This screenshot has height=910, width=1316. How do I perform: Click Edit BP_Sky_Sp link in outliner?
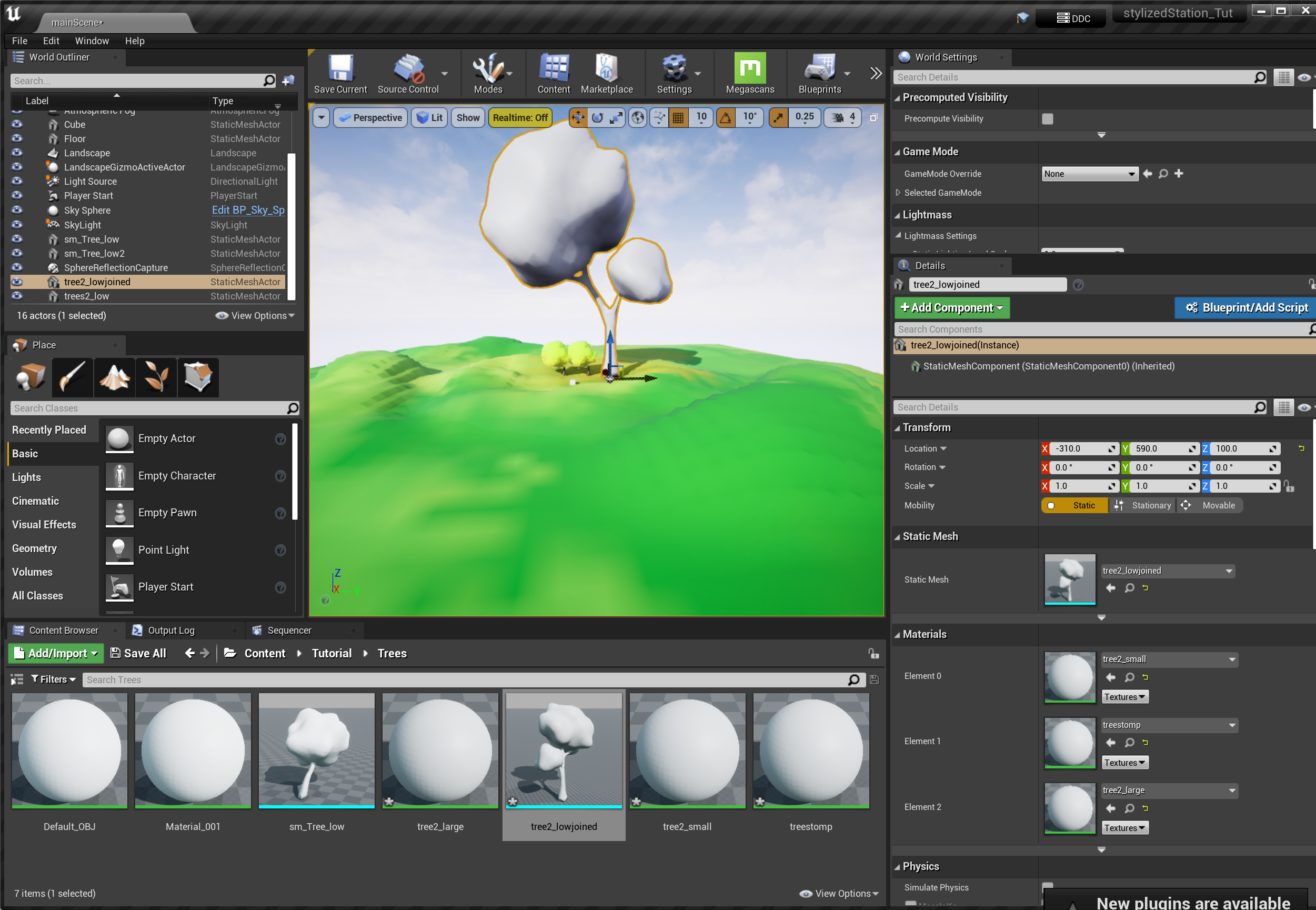[x=248, y=210]
